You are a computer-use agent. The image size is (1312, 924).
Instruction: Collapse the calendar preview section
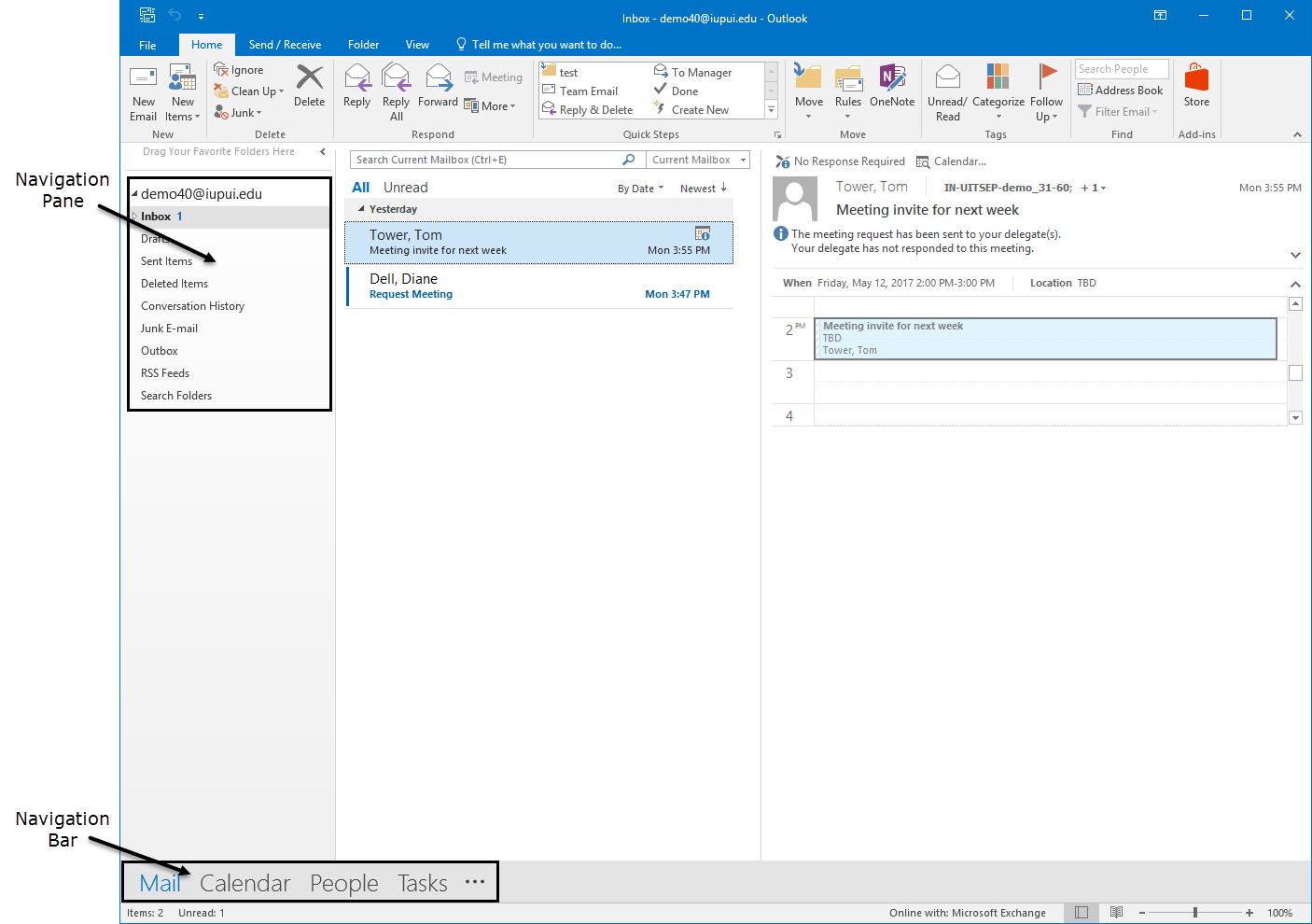1295,284
